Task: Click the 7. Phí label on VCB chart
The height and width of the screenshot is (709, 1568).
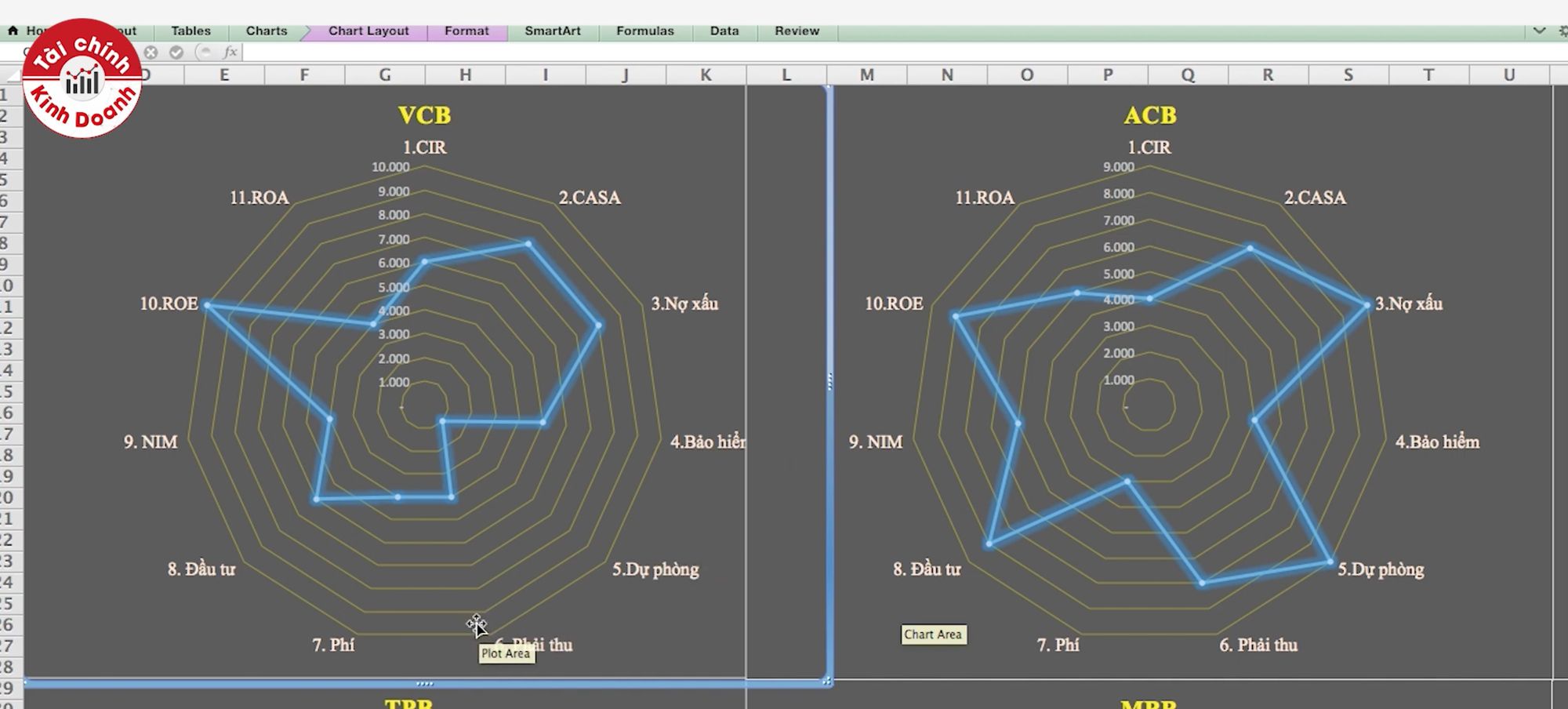Action: point(333,645)
